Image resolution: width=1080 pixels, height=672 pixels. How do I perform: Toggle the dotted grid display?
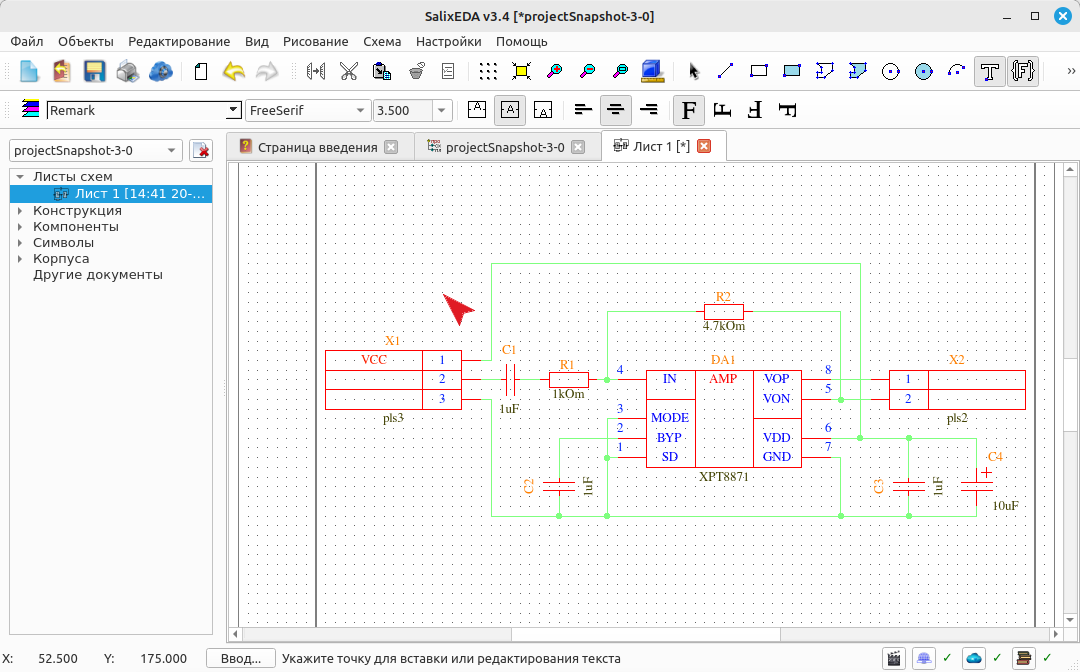tap(488, 71)
